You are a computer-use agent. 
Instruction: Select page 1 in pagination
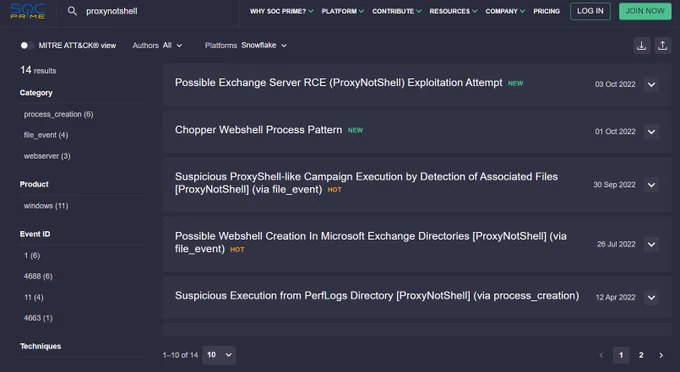[x=621, y=355]
